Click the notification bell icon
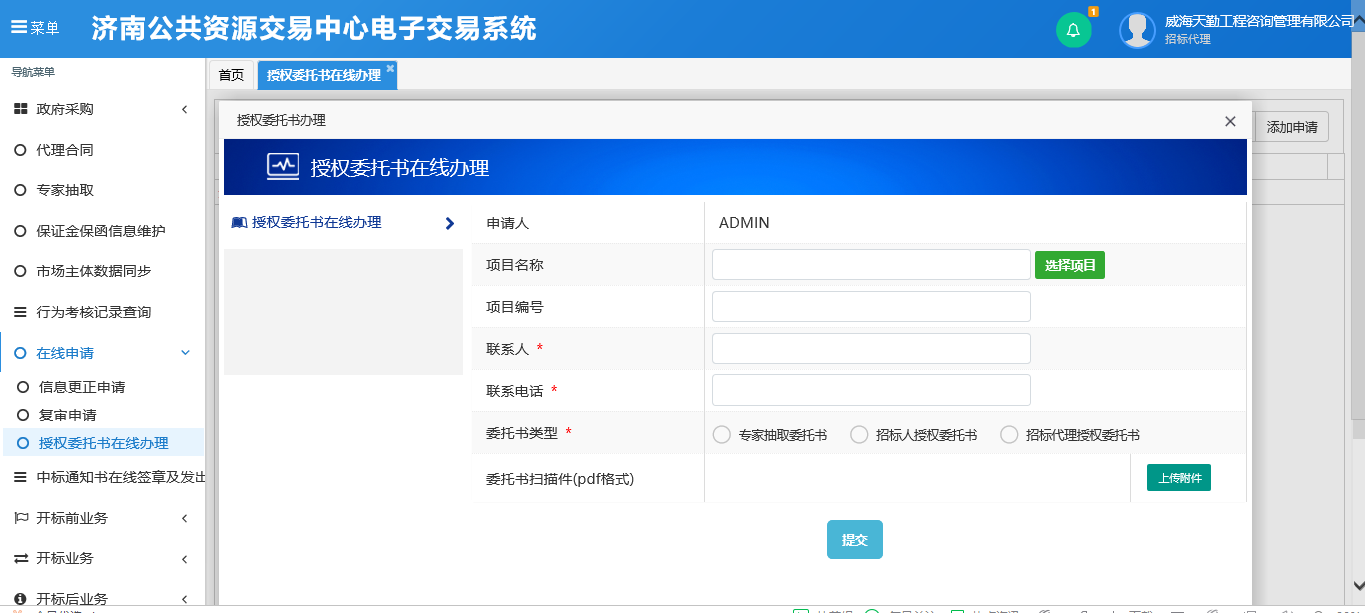The image size is (1365, 613). [x=1073, y=29]
